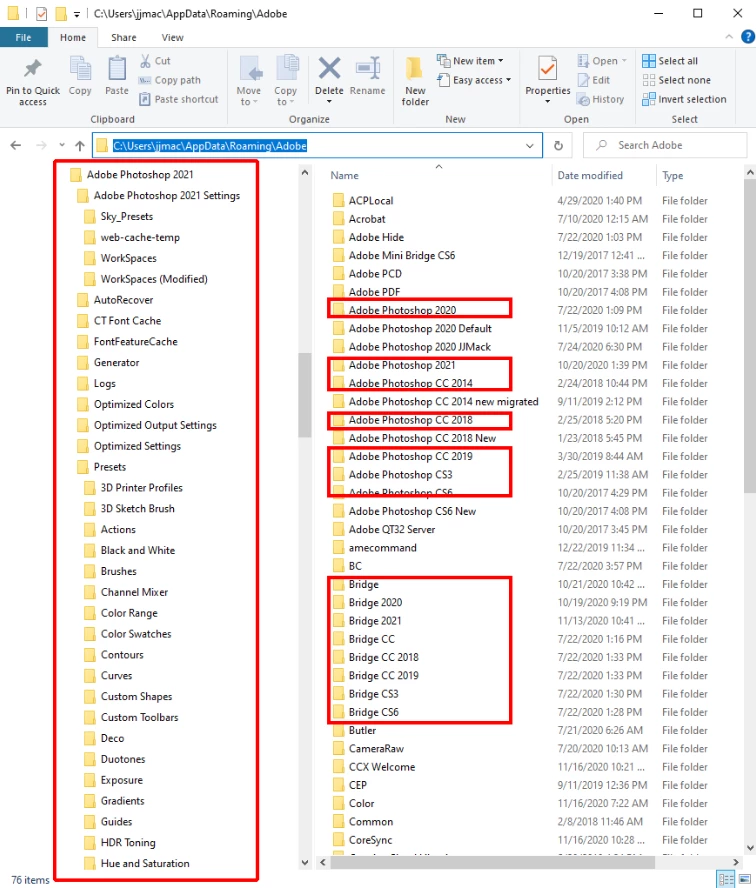Click the navigation pane vertical scrollbar thumb
This screenshot has width=756, height=888.
[305, 395]
